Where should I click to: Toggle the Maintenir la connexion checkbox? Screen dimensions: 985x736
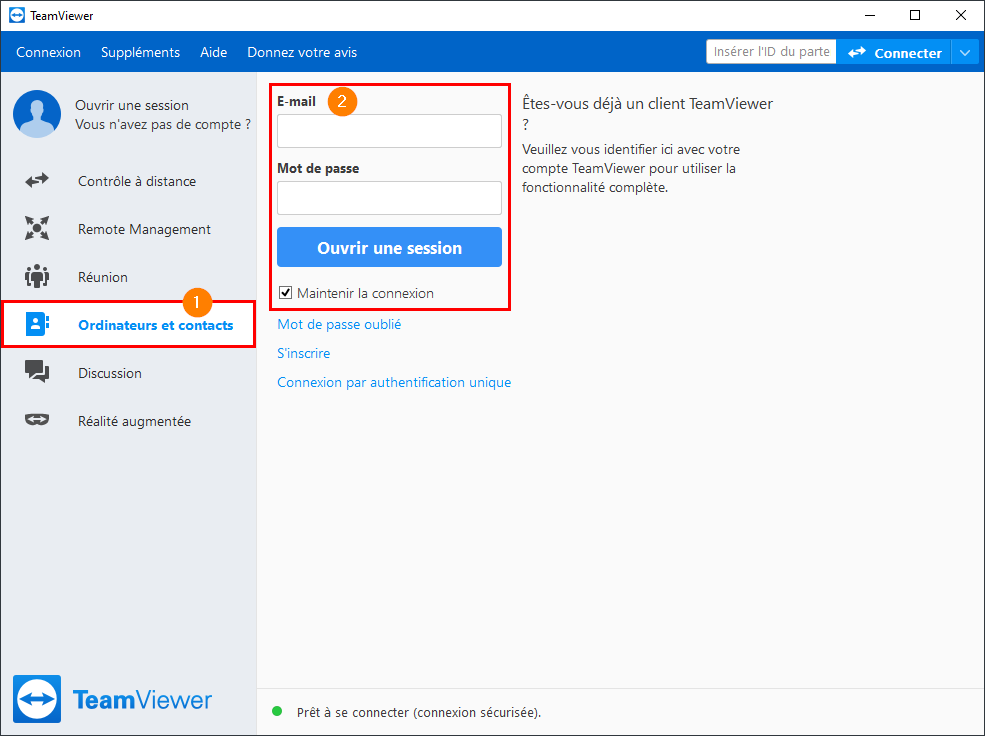(x=285, y=293)
